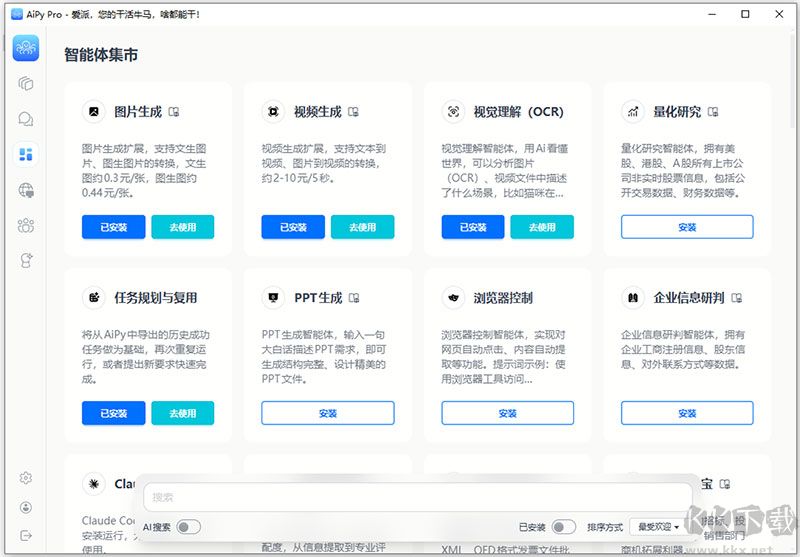
Task: Click 已安装 on 视觉理解 (OCR) card
Action: (x=473, y=227)
